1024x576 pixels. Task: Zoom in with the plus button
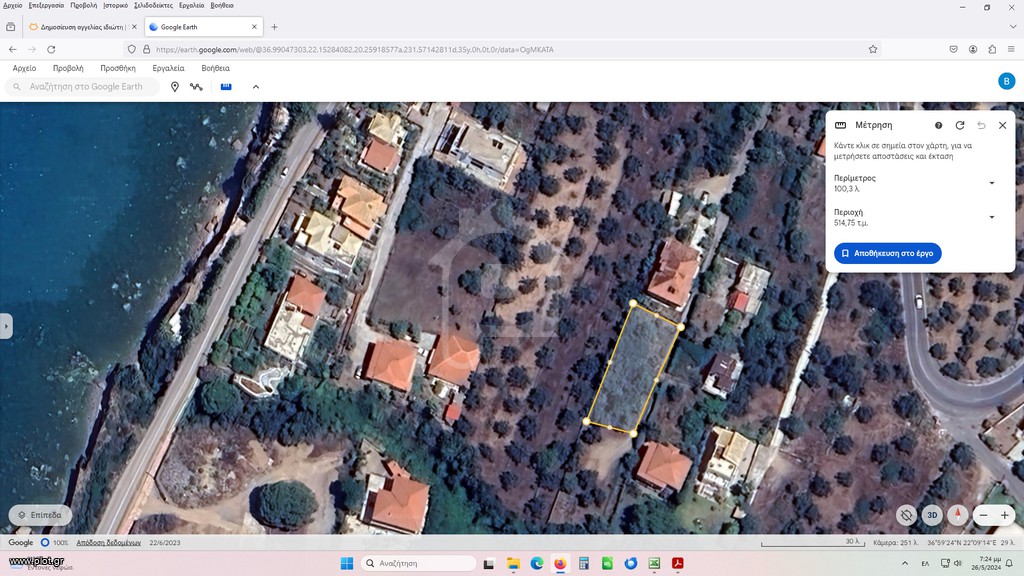[1004, 515]
